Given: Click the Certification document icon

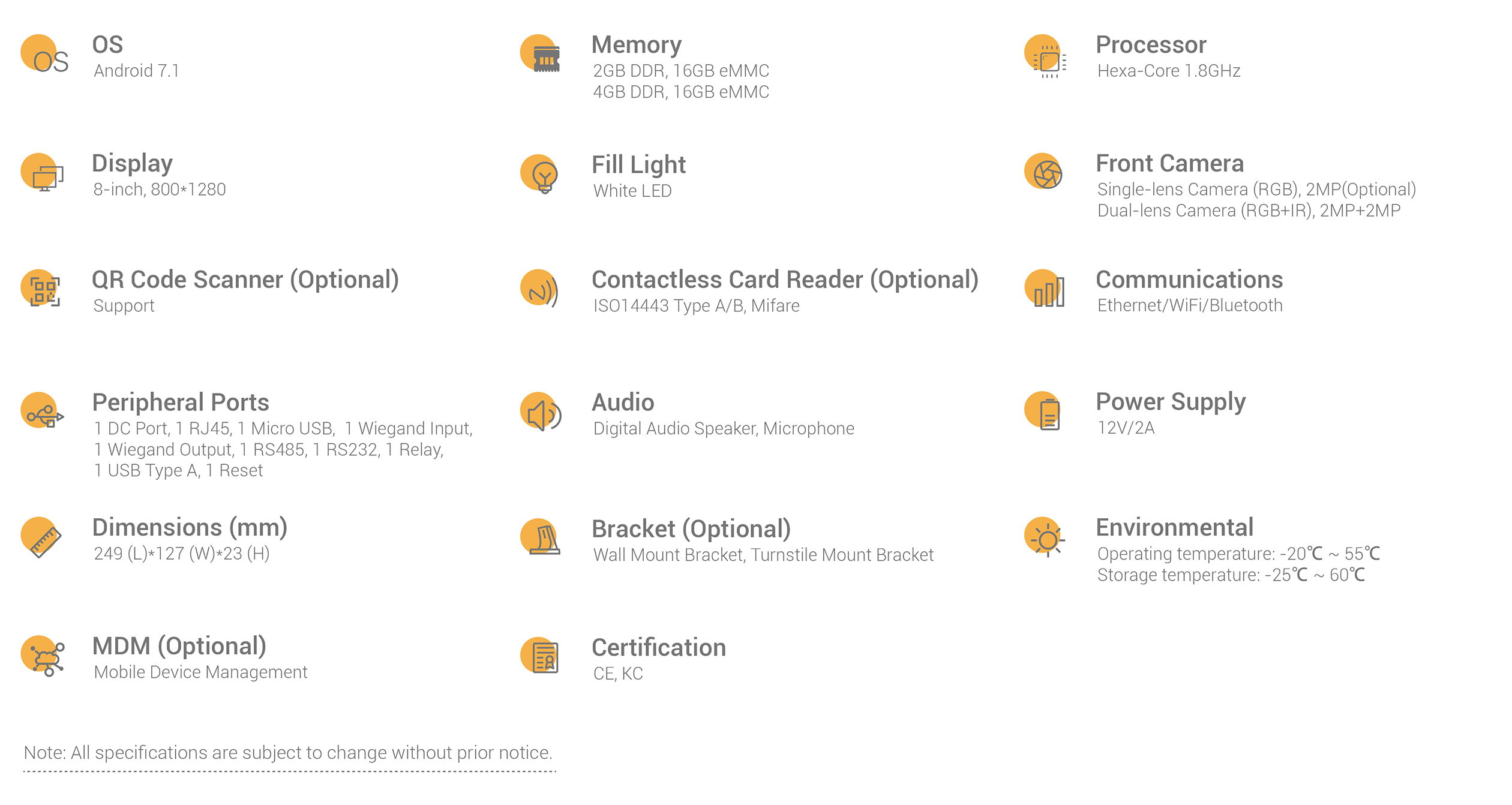Looking at the screenshot, I should 539,656.
